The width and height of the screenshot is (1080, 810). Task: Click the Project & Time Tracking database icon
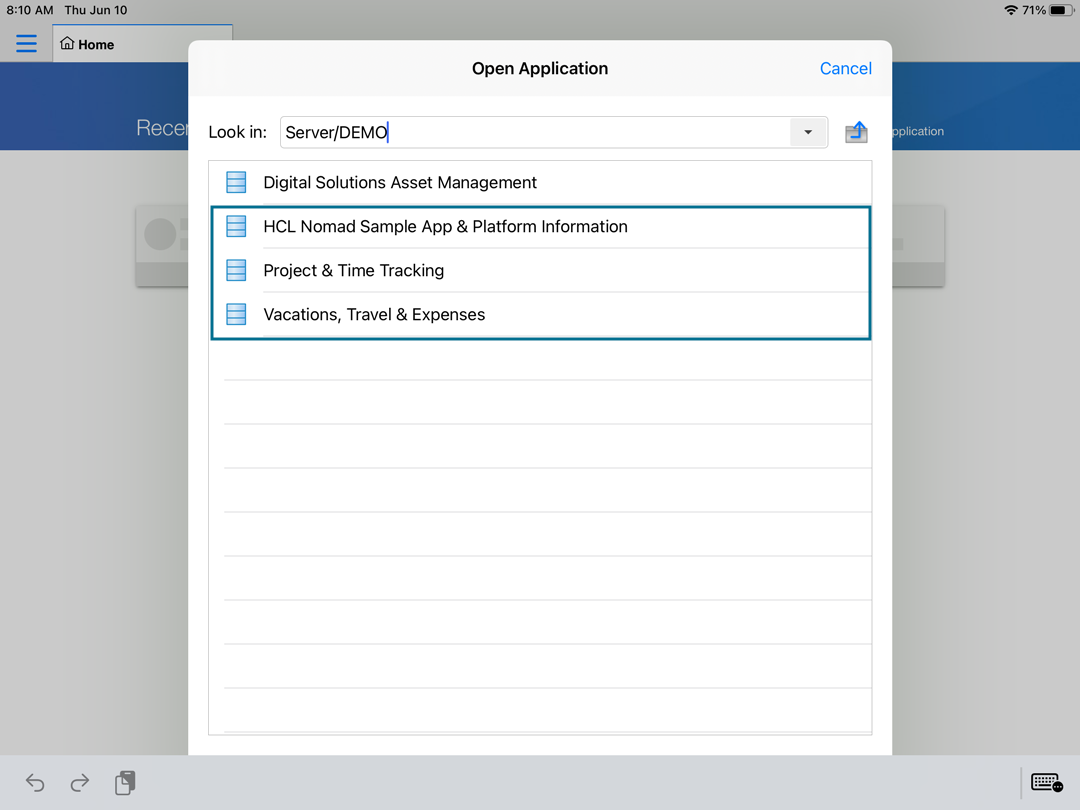[236, 271]
